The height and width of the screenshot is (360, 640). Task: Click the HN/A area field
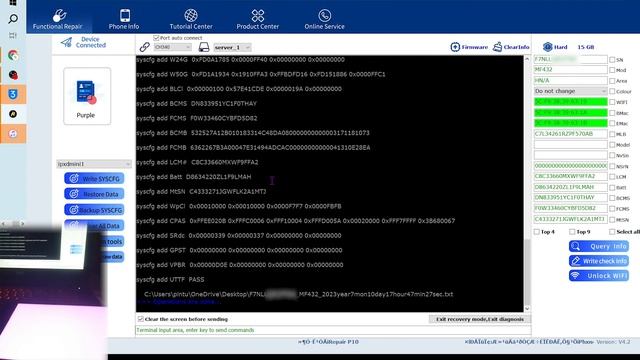pyautogui.click(x=570, y=80)
